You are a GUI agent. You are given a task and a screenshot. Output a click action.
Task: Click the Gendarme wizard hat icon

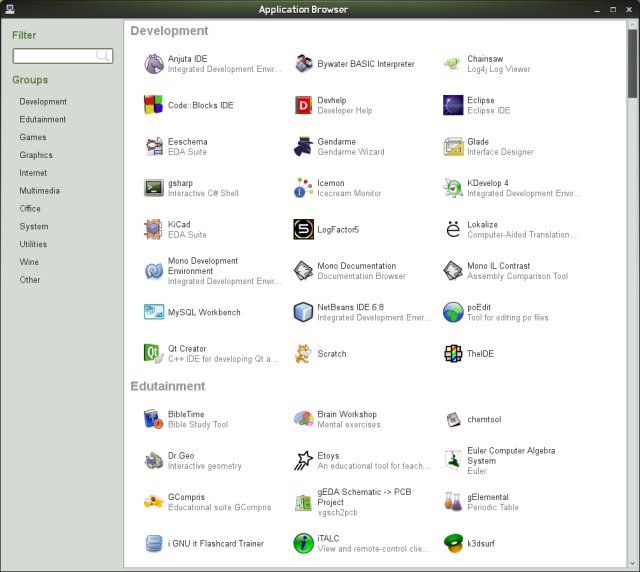(x=303, y=147)
